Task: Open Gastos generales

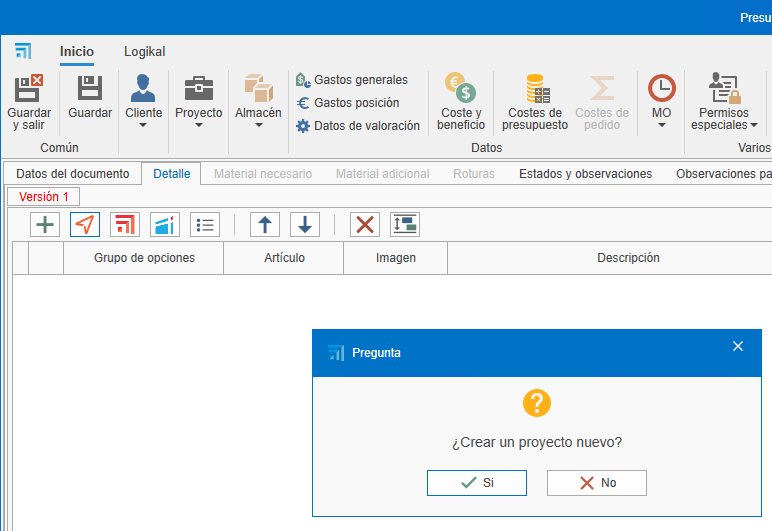Action: [352, 80]
